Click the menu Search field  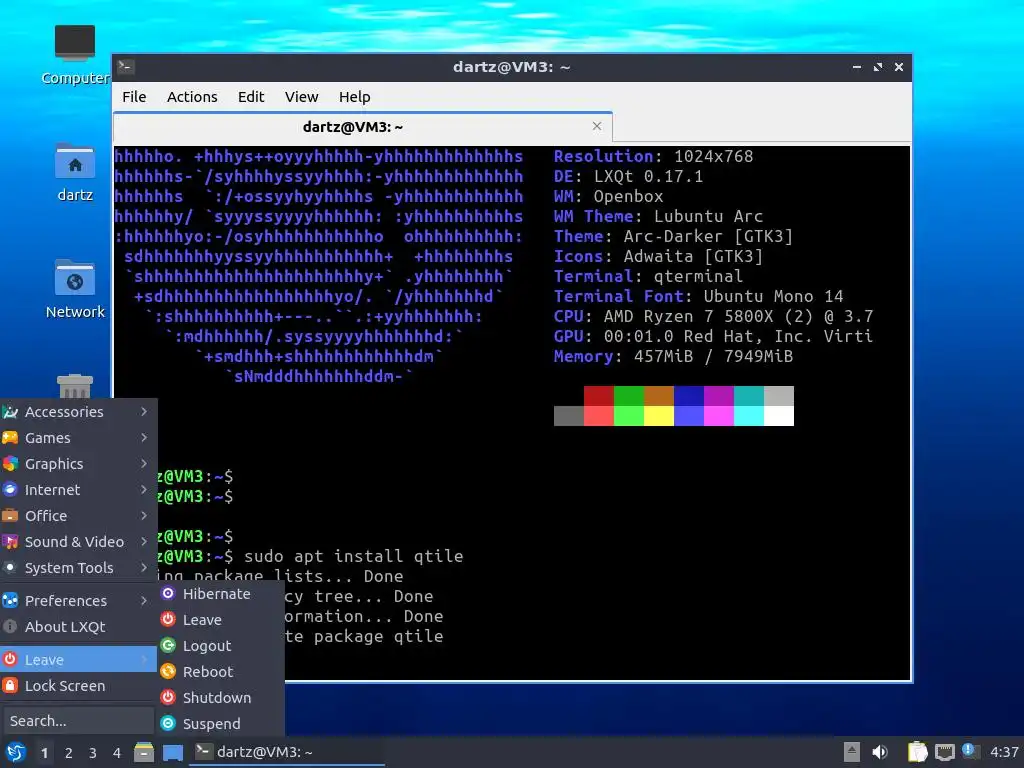(x=78, y=721)
